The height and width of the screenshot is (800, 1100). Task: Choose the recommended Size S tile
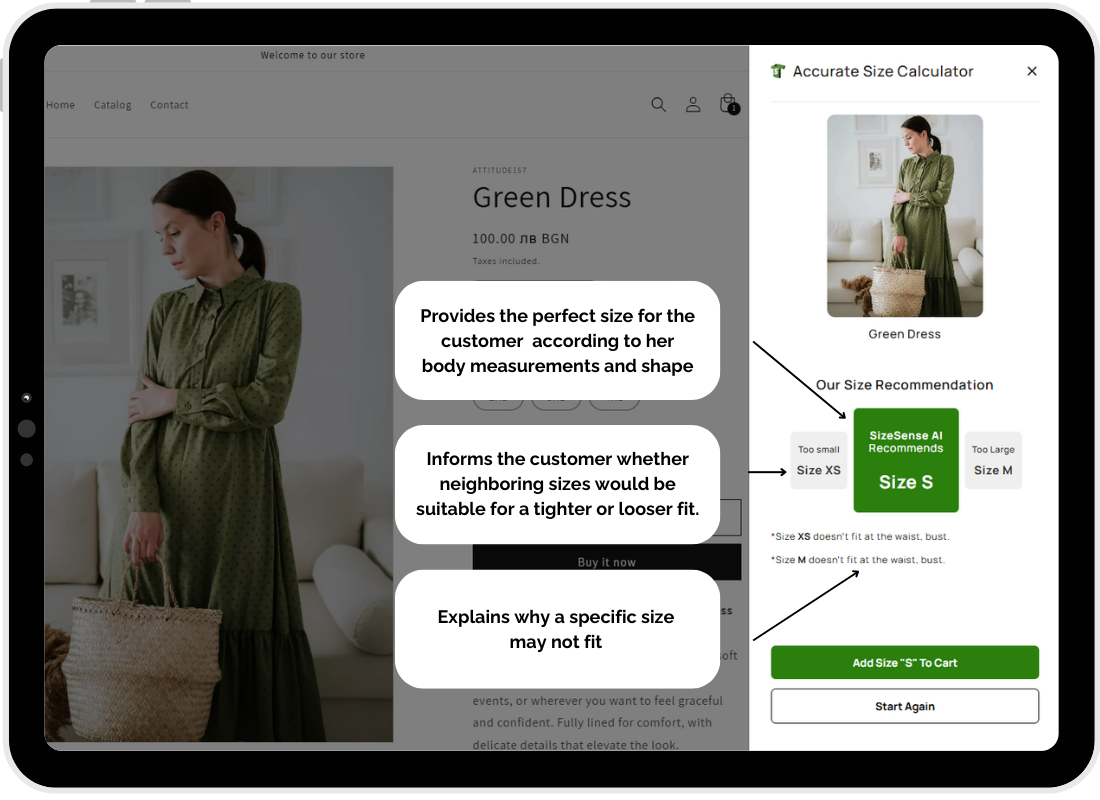pyautogui.click(x=906, y=461)
